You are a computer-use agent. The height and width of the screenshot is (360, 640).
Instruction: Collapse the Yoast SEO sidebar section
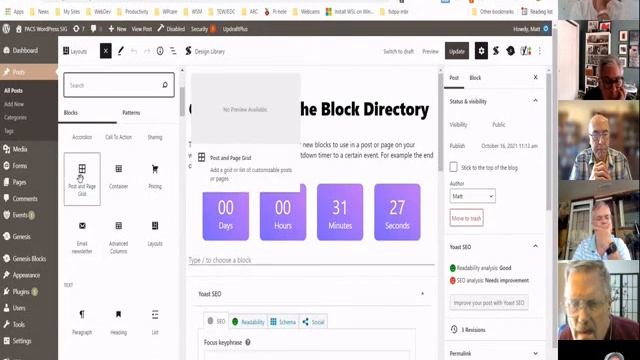click(x=535, y=246)
